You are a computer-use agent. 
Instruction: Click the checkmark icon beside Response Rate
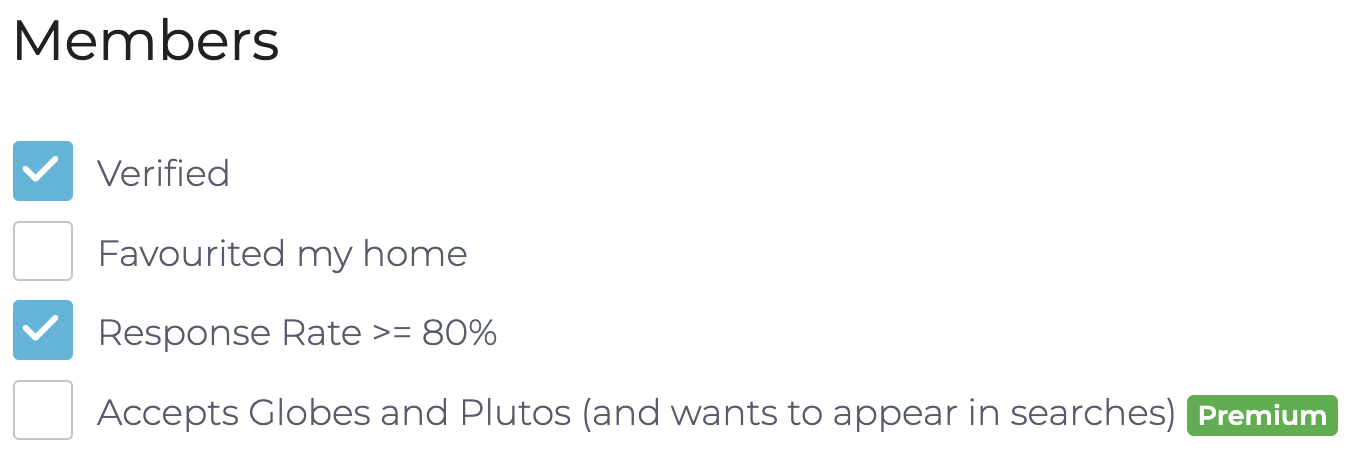pyautogui.click(x=42, y=330)
